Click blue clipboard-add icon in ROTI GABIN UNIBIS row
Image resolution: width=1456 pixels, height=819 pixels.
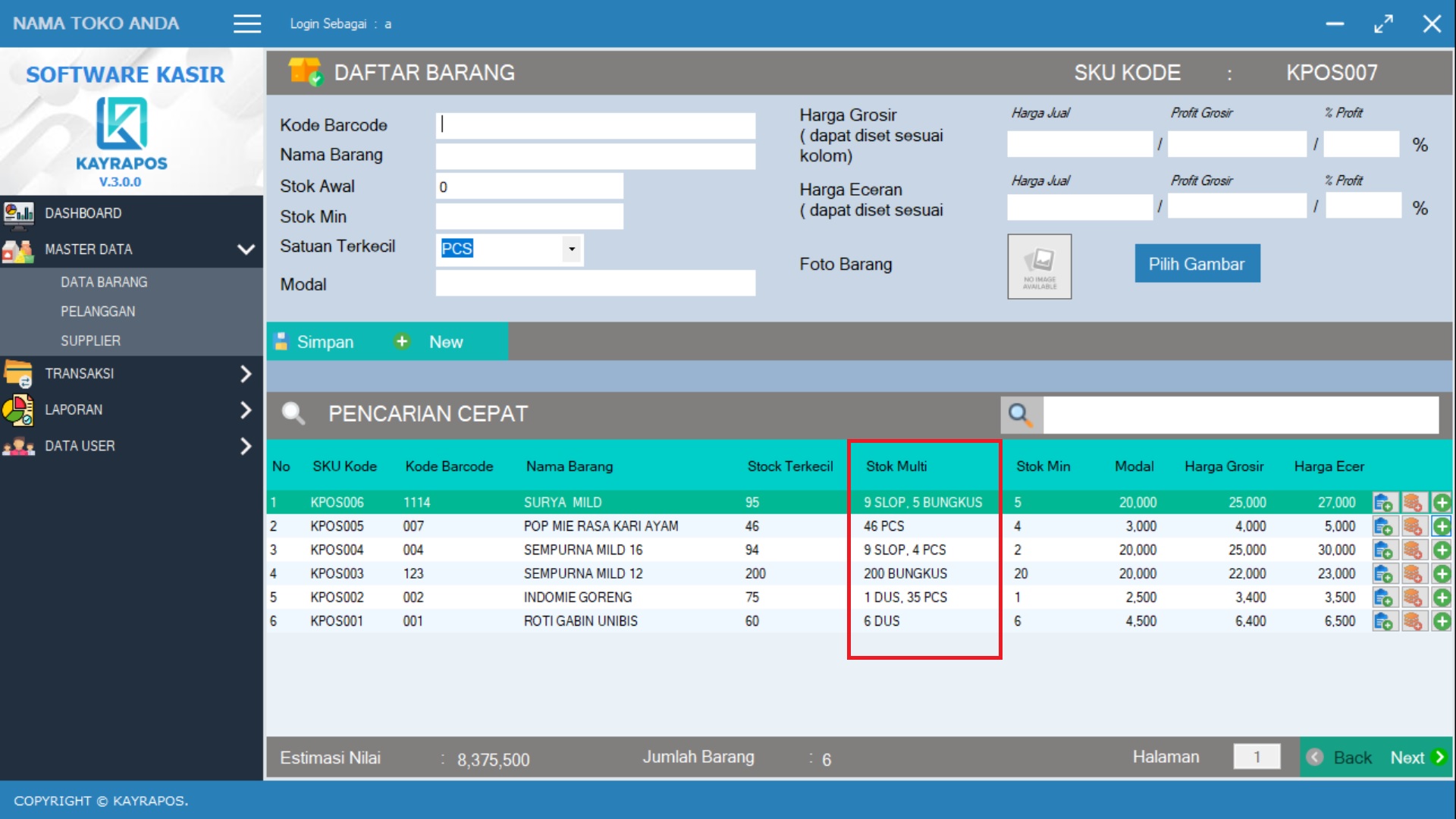1383,621
